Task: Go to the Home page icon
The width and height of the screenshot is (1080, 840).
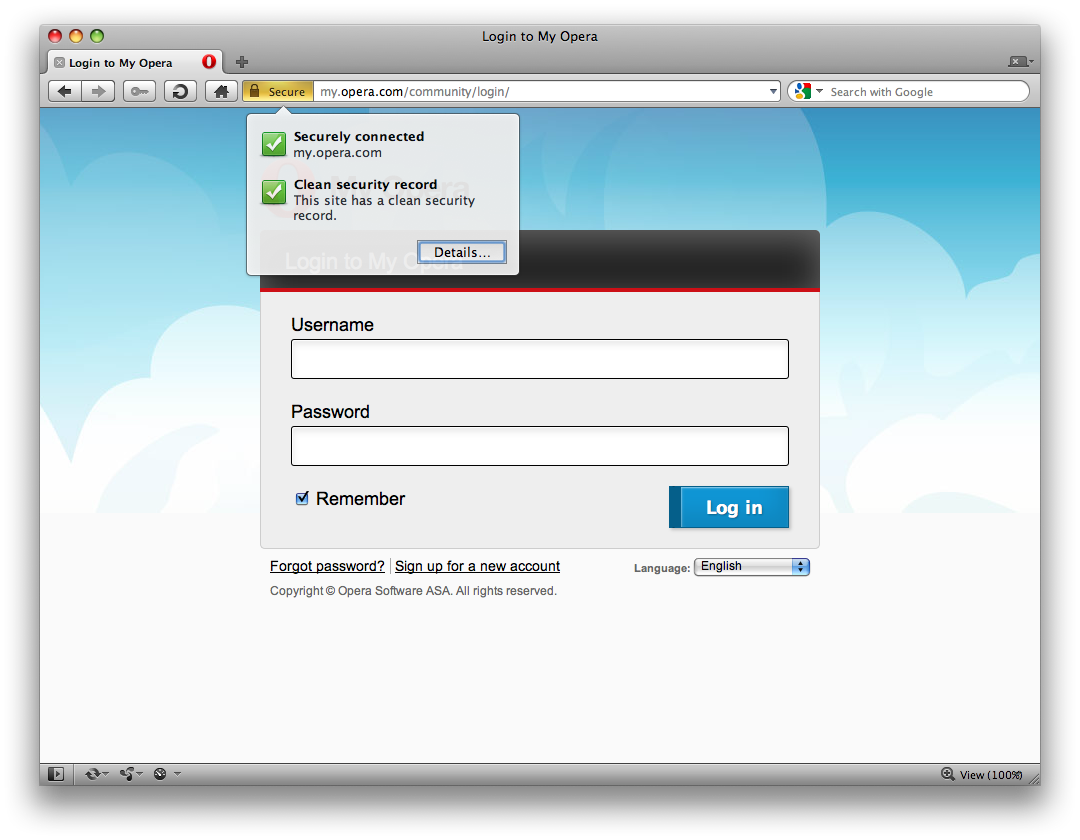Action: click(221, 92)
